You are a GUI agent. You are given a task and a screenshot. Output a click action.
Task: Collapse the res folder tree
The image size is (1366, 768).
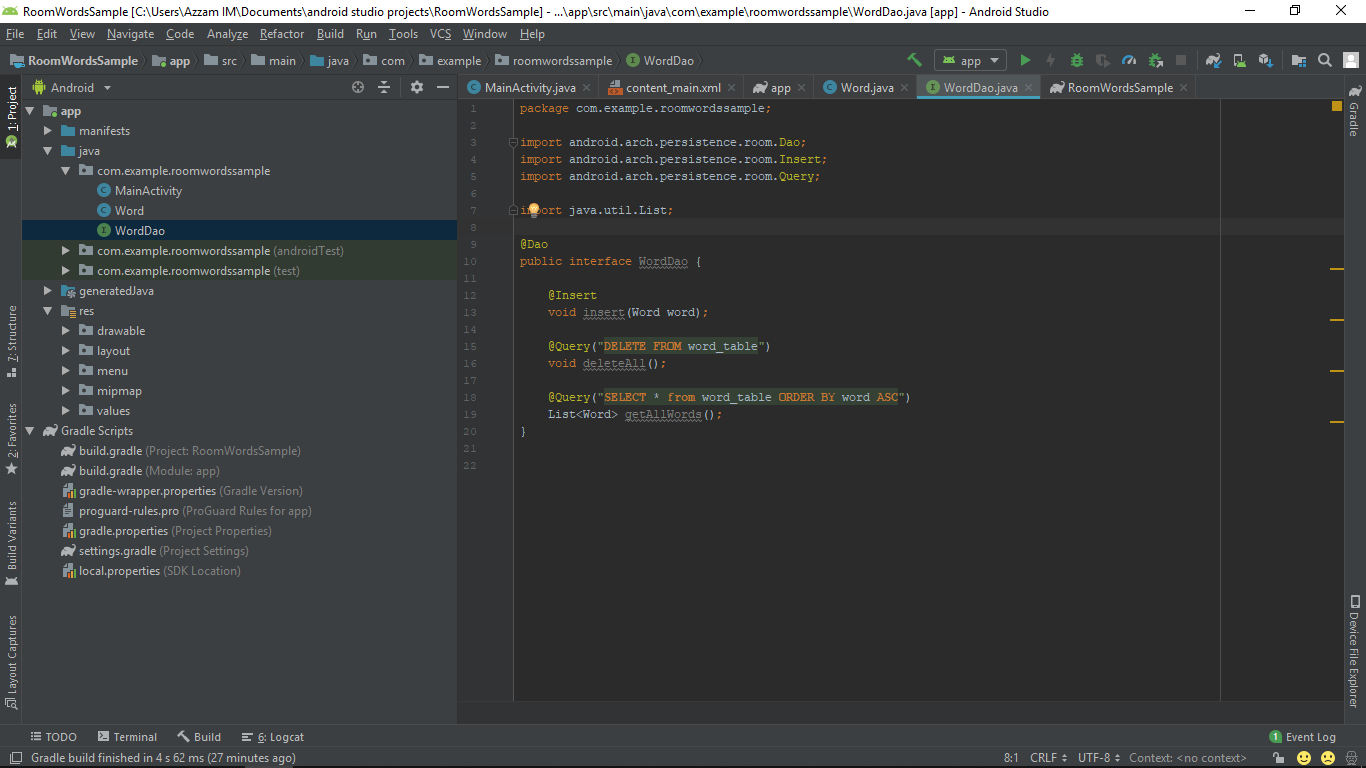coord(47,310)
